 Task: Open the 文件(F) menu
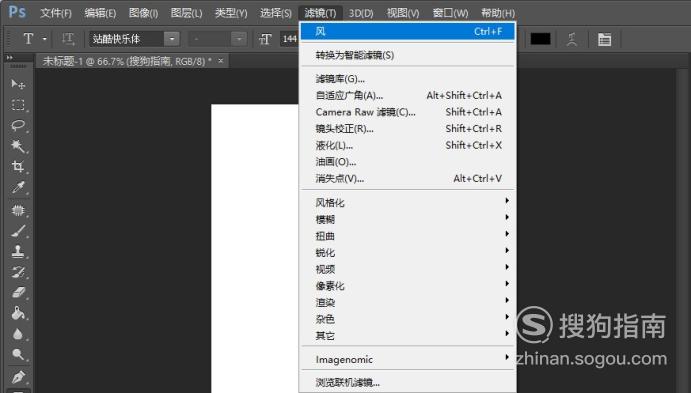[56, 13]
